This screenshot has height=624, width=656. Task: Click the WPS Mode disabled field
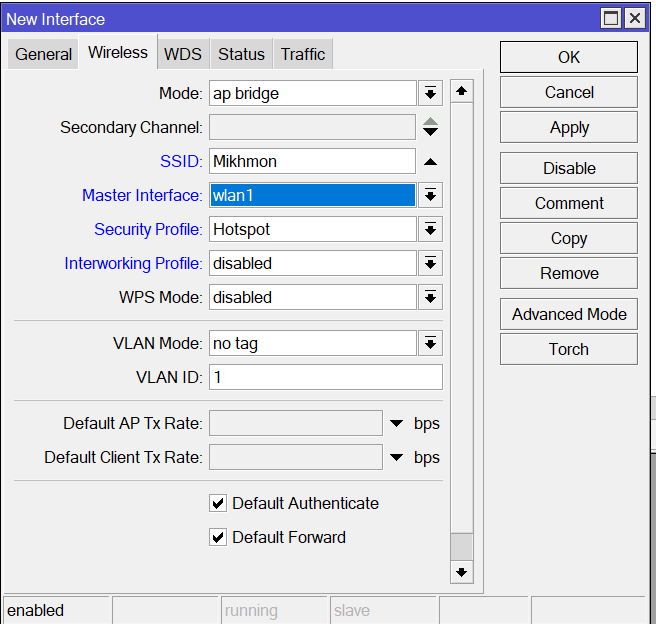point(313,297)
